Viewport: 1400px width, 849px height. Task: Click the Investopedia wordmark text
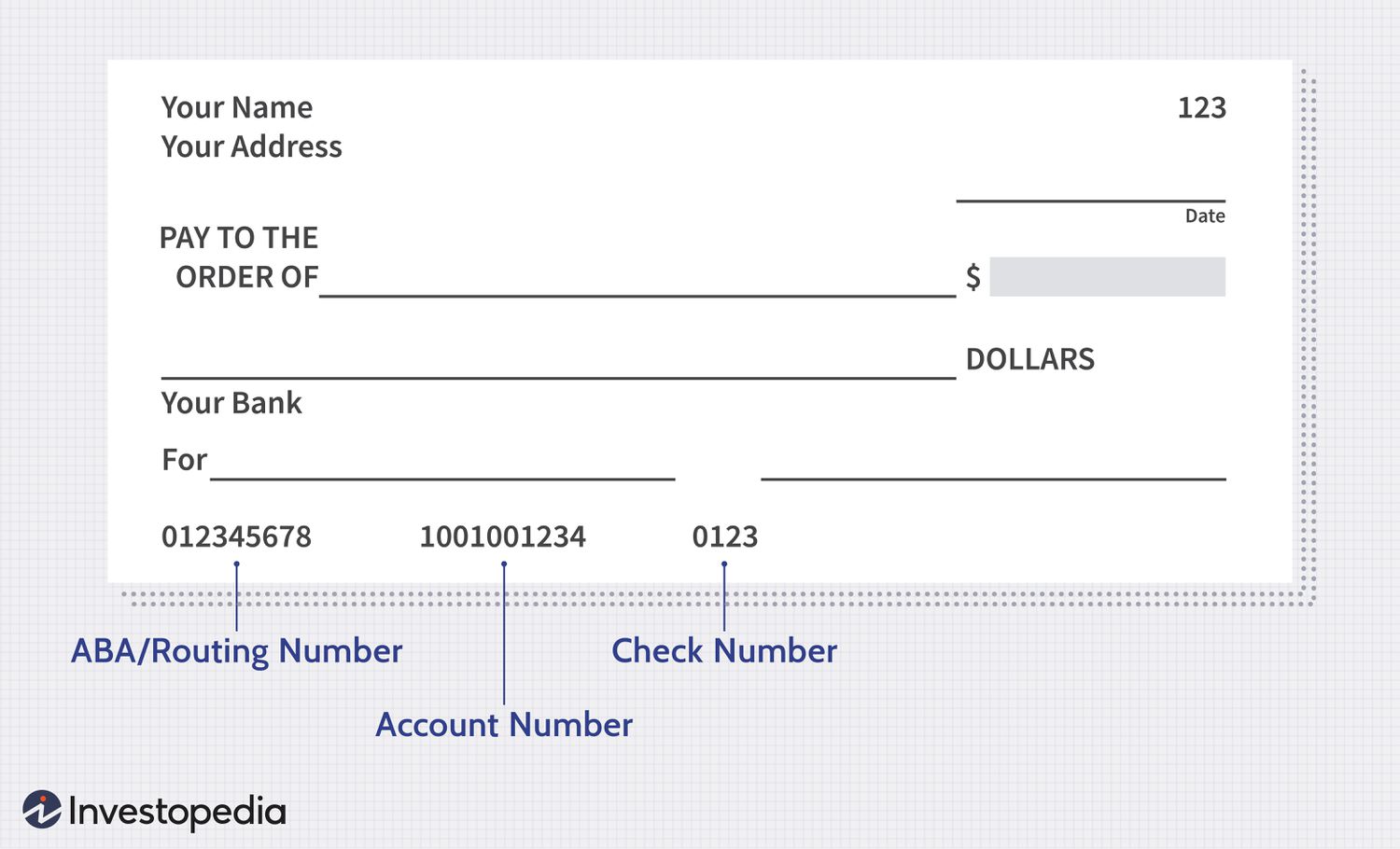[177, 812]
